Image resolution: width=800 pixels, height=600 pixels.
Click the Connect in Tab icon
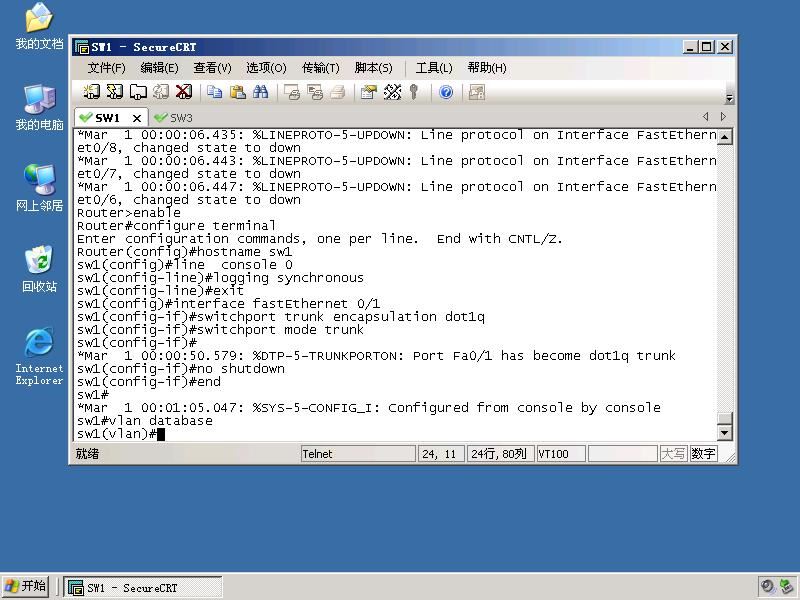click(138, 92)
